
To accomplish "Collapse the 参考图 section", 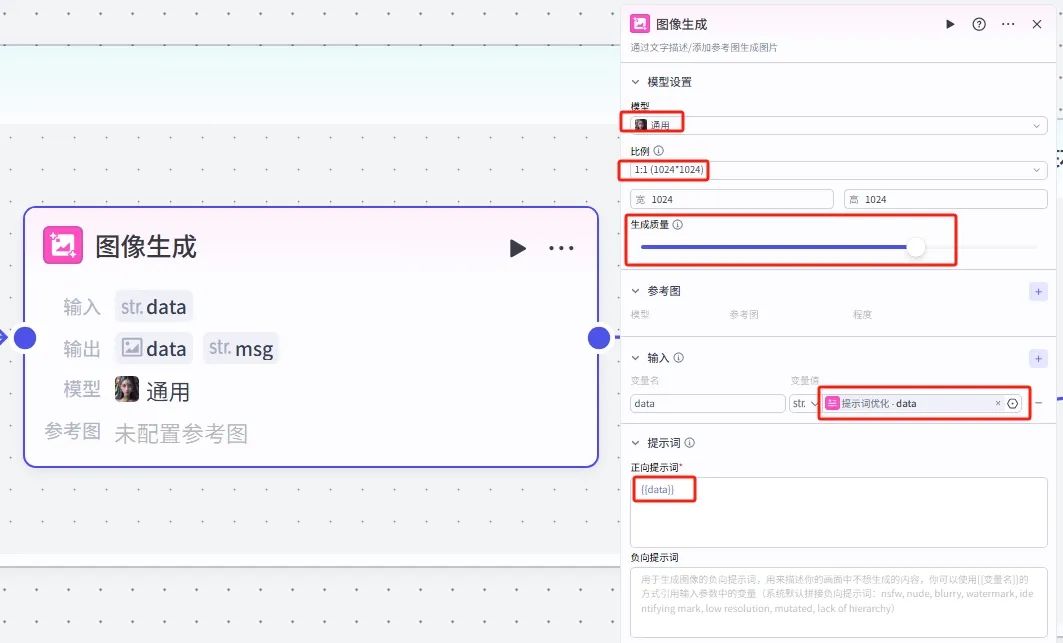I will tap(635, 291).
